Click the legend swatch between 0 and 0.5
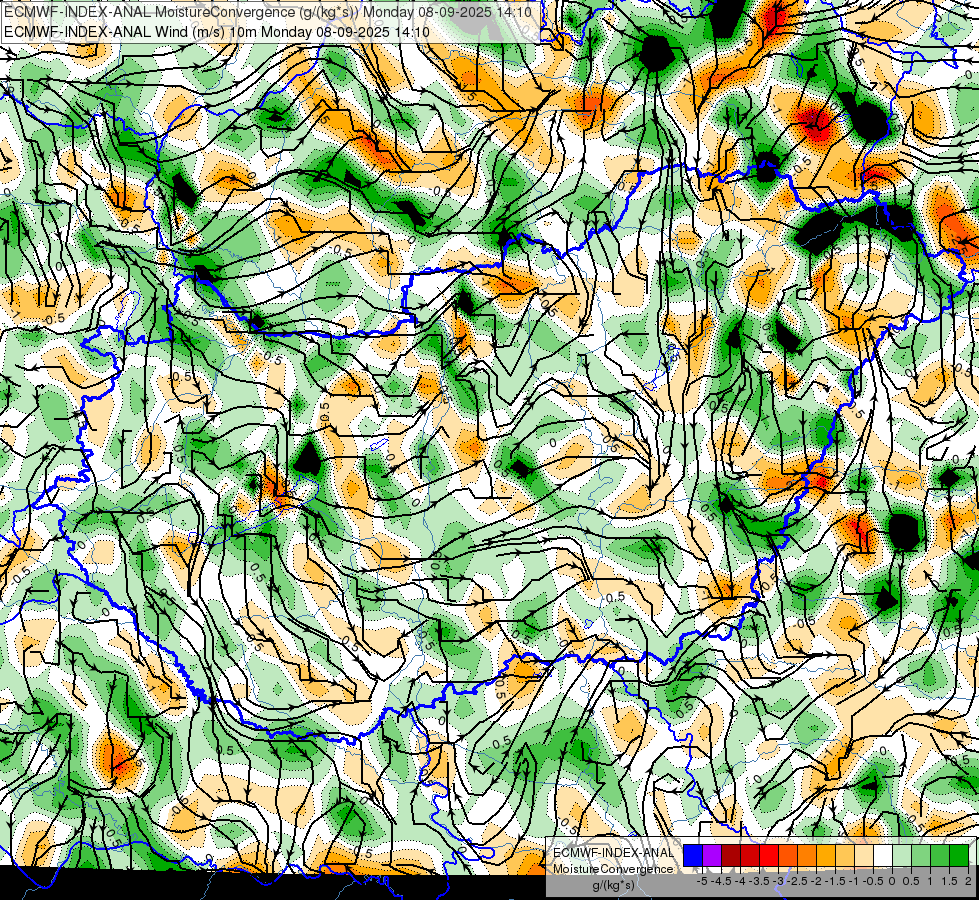This screenshot has width=979, height=900. (x=902, y=855)
